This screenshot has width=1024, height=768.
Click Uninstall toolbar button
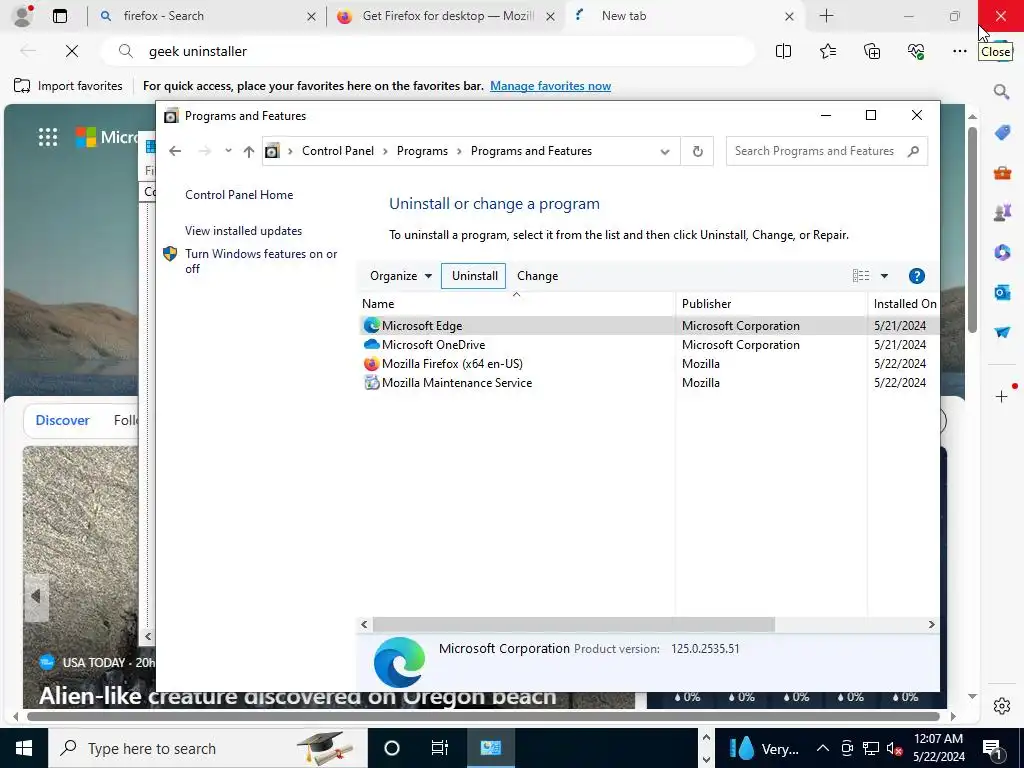pyautogui.click(x=474, y=276)
